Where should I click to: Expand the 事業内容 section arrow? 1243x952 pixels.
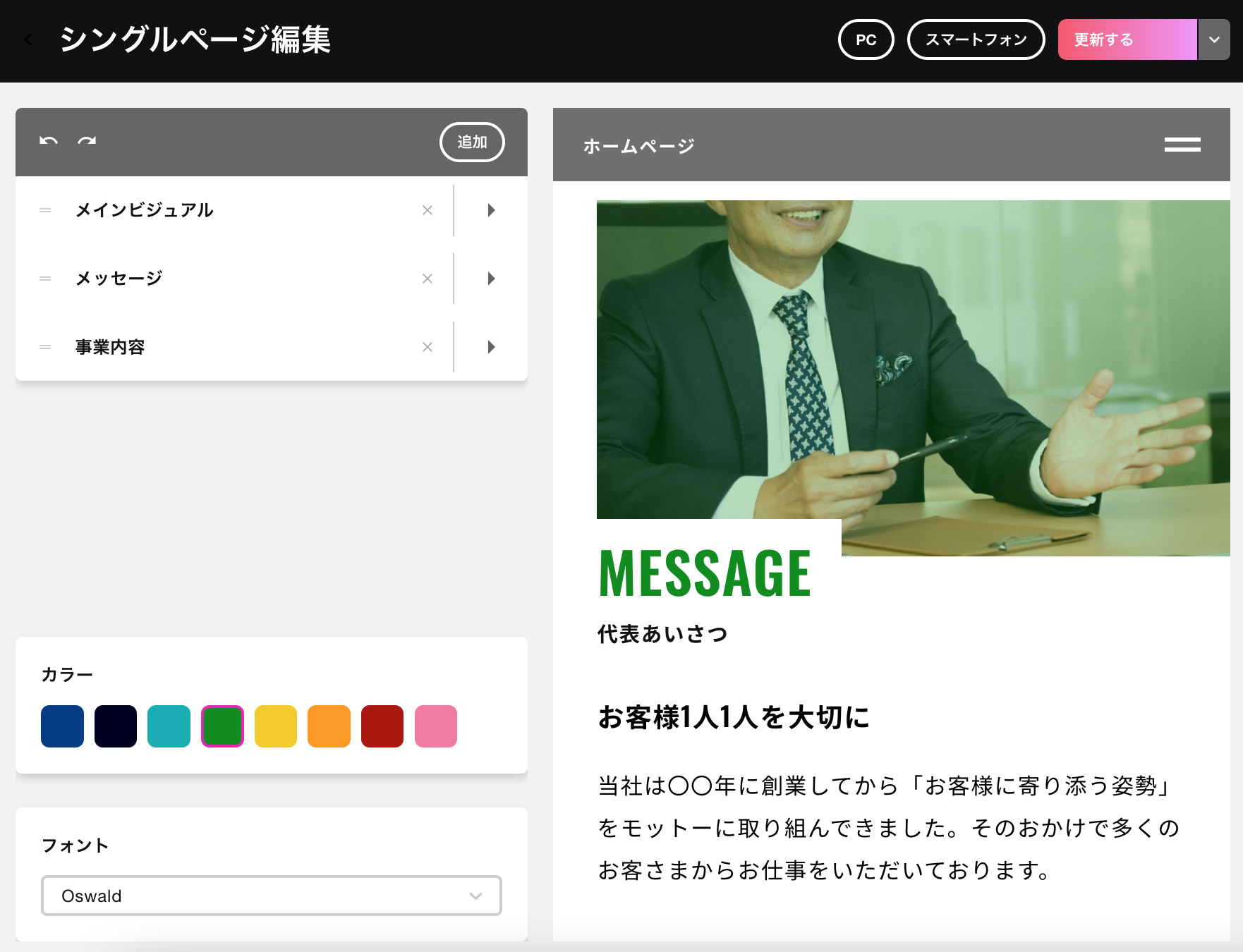[491, 347]
